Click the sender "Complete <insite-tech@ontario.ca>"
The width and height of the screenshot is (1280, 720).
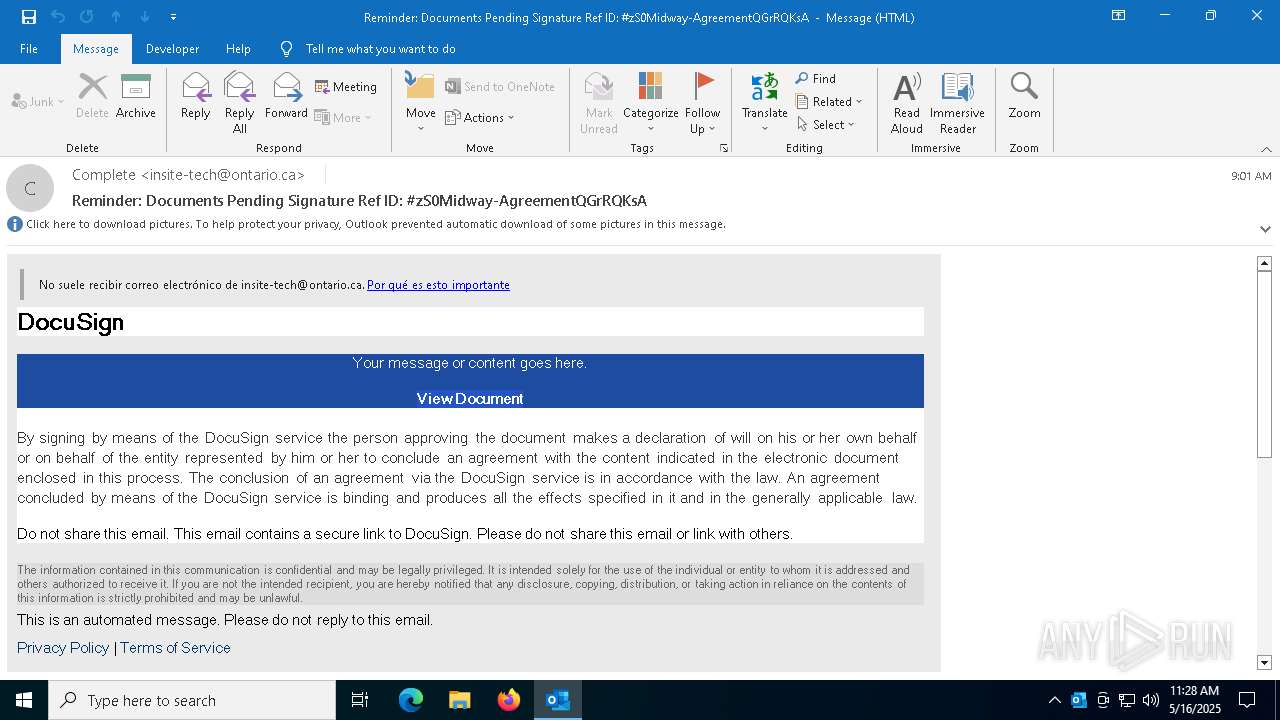pos(188,175)
